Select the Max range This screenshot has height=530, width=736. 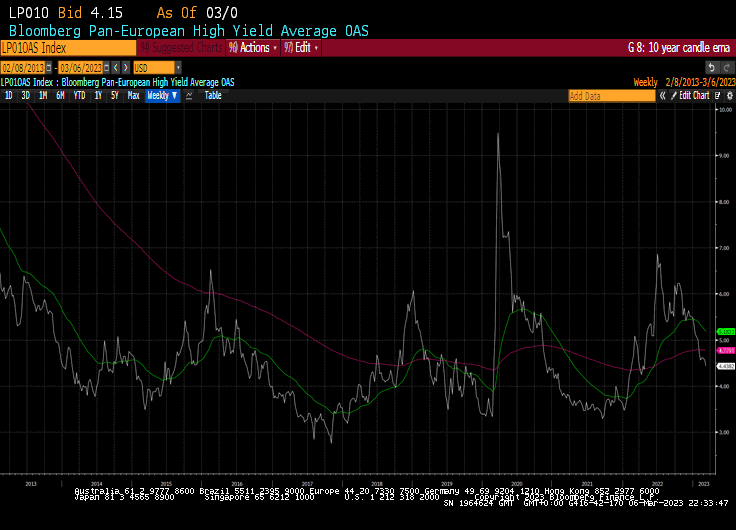coord(134,96)
